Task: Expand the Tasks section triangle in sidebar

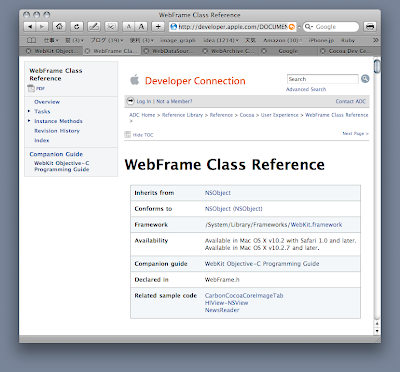Action: tap(29, 111)
